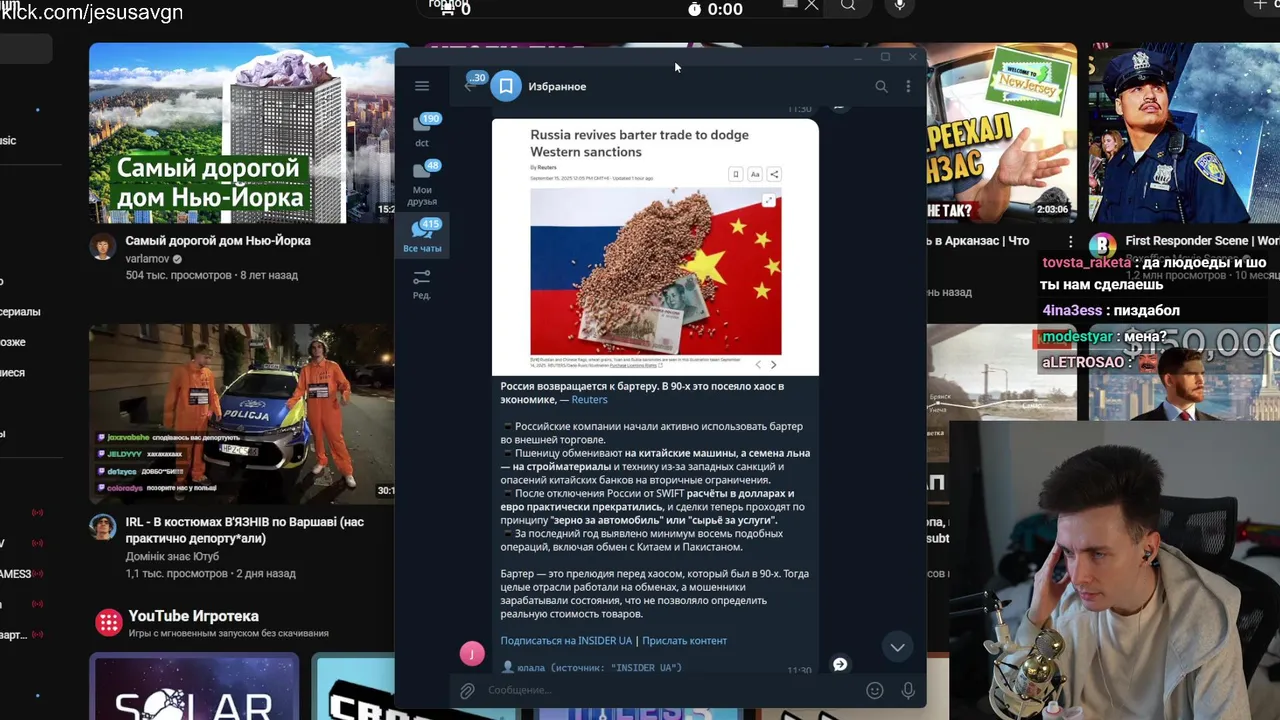1280x720 pixels.
Task: Open the Telegram hamburger main menu
Action: (422, 86)
